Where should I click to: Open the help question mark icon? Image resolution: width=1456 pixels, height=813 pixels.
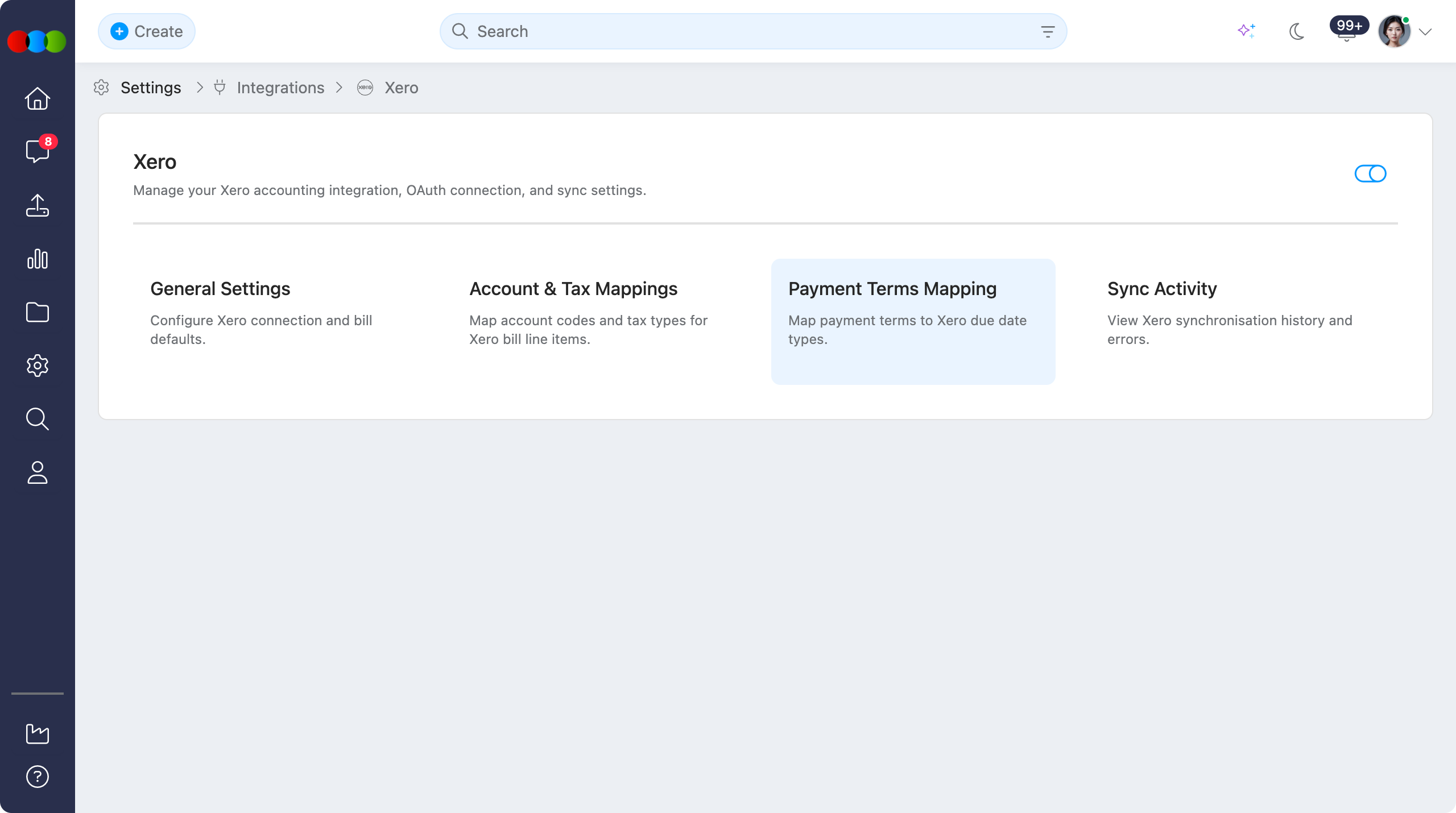tap(38, 777)
